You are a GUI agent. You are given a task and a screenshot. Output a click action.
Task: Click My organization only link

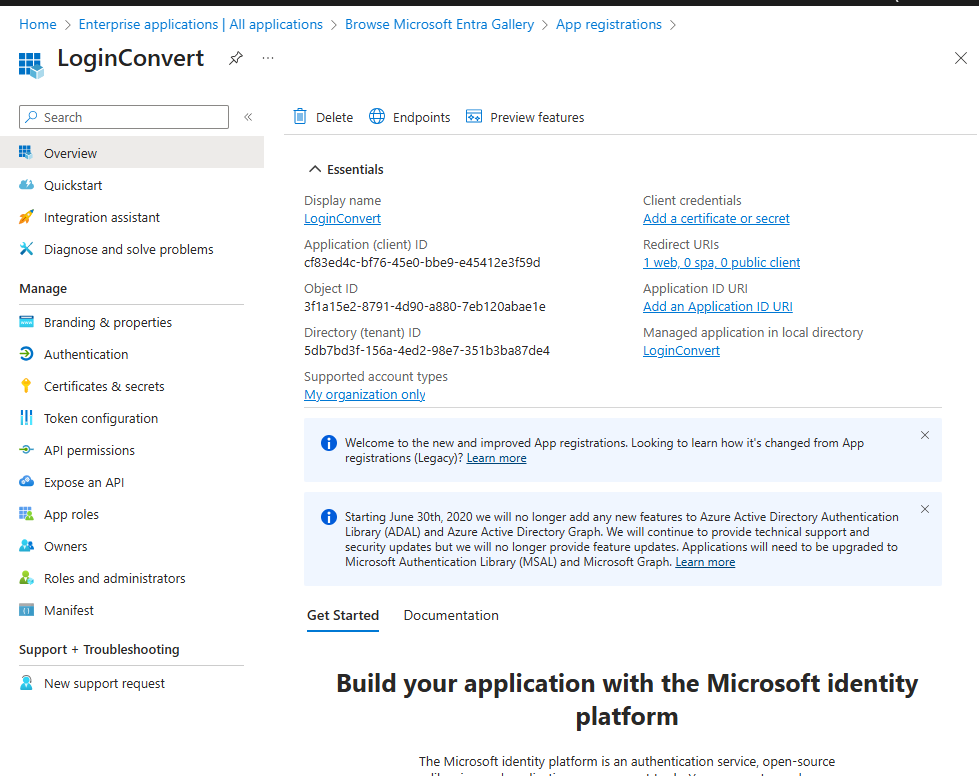click(x=365, y=395)
